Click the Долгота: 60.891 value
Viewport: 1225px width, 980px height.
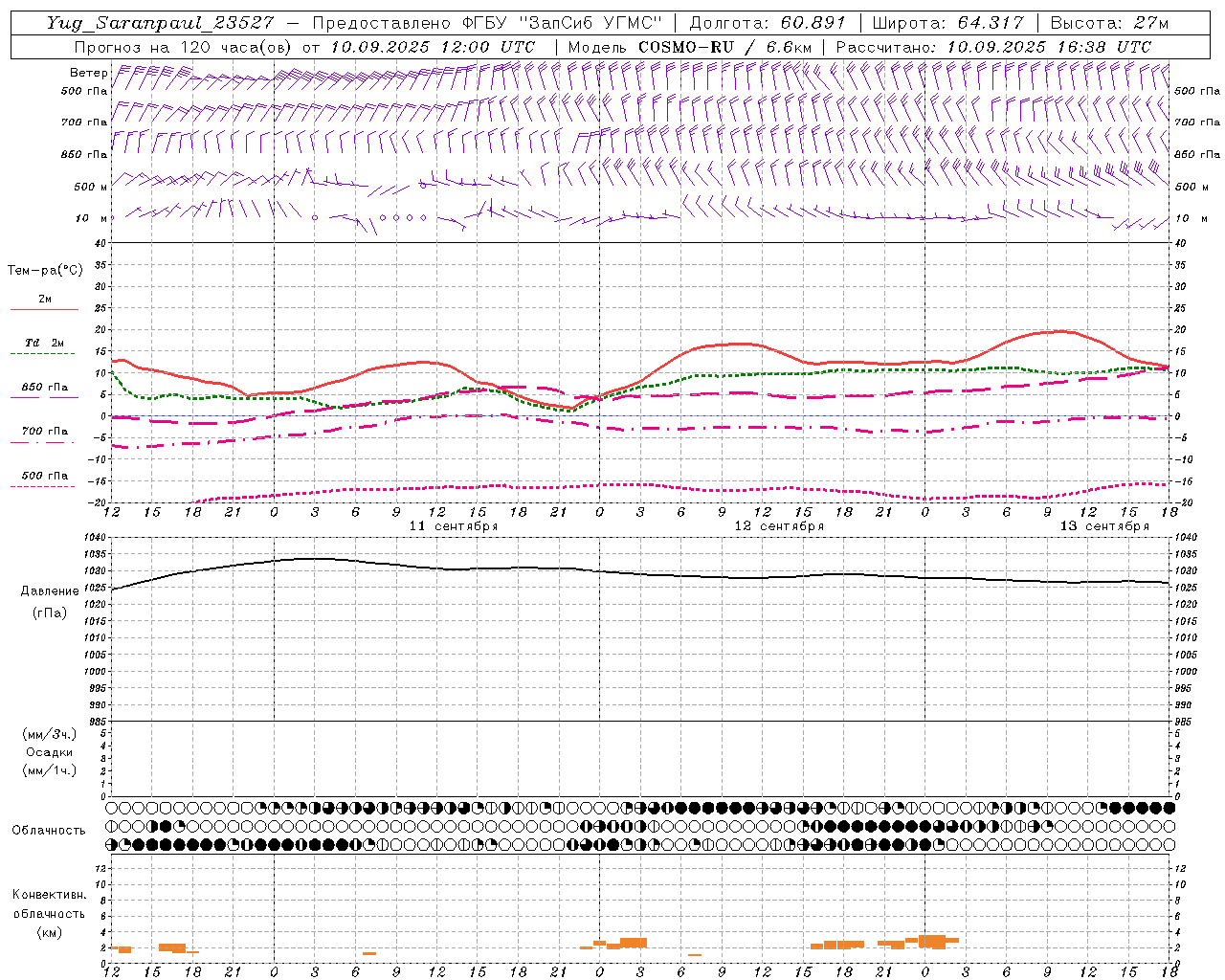[768, 22]
